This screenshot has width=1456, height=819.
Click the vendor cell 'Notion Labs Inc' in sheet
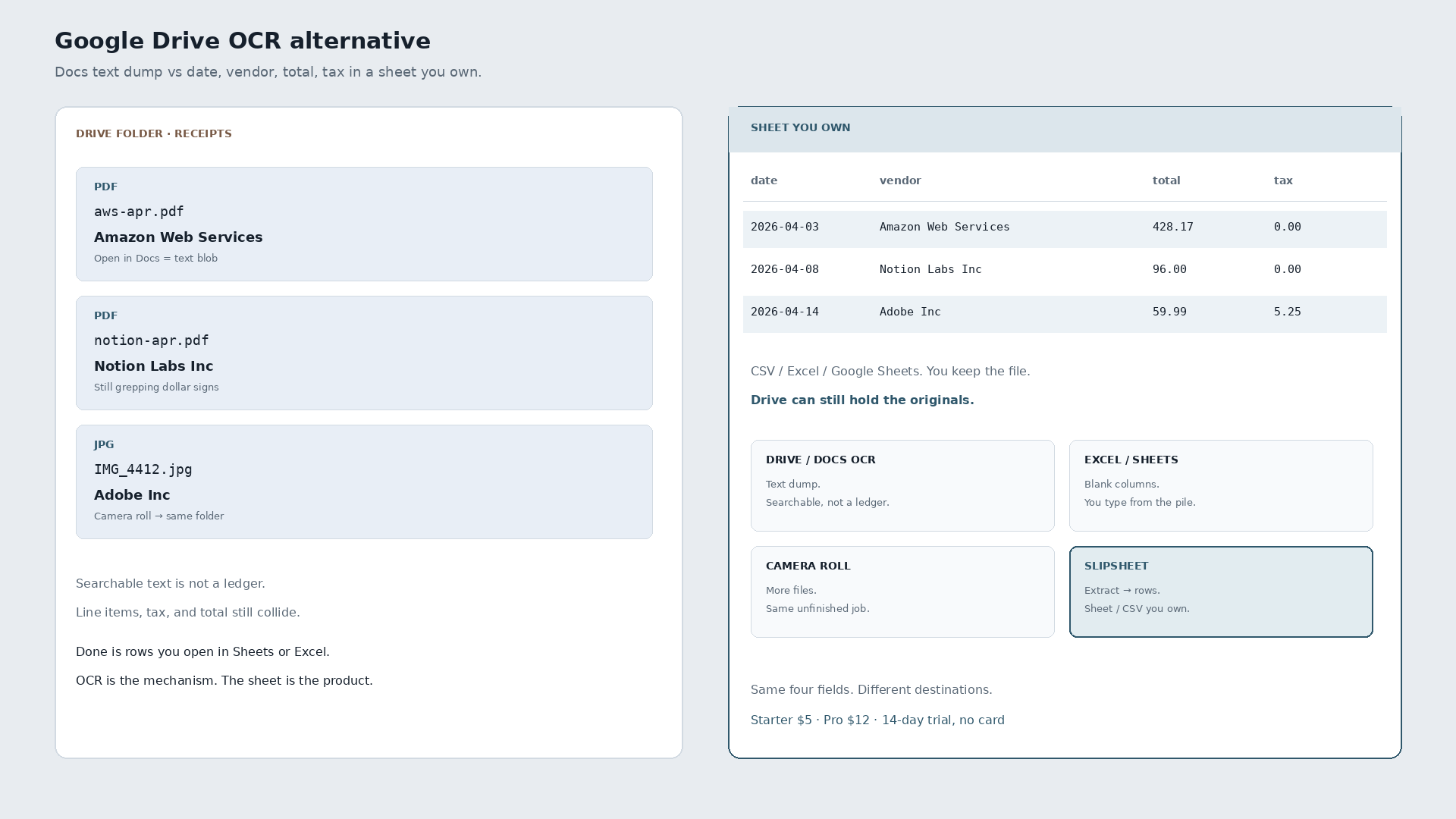930,269
